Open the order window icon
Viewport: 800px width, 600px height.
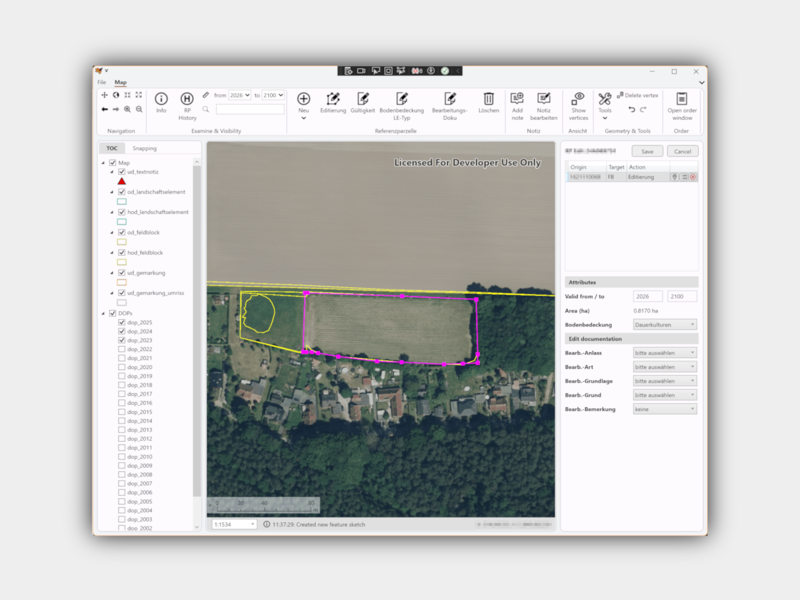pos(682,98)
